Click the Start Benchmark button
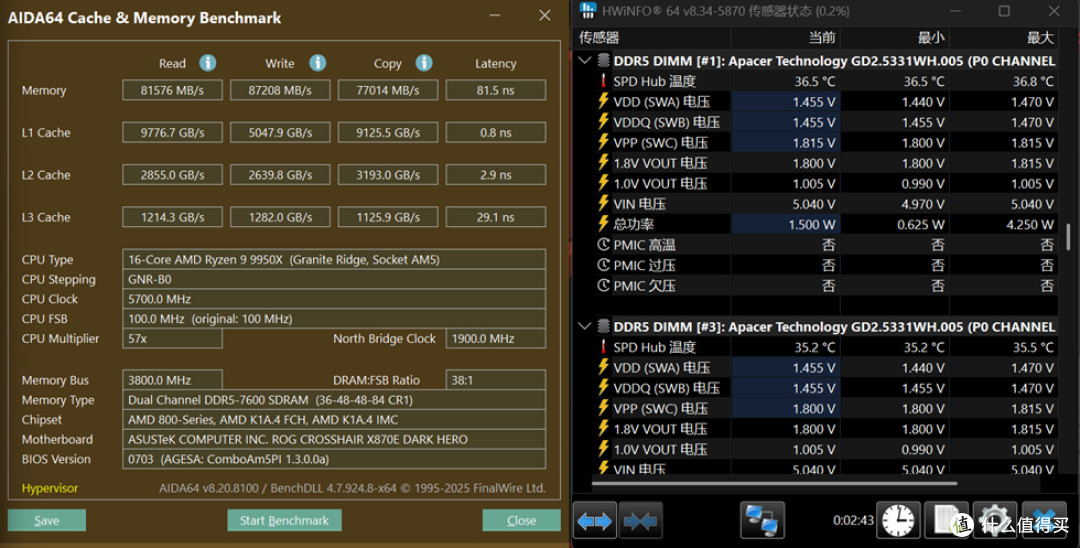Image resolution: width=1080 pixels, height=548 pixels. 284,520
